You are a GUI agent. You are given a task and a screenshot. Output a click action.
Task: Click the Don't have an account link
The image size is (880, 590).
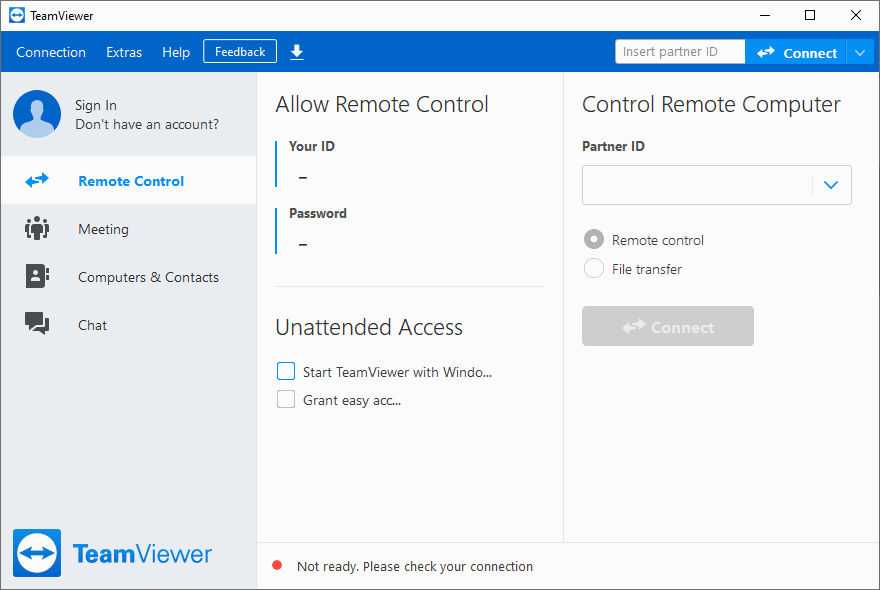click(147, 124)
